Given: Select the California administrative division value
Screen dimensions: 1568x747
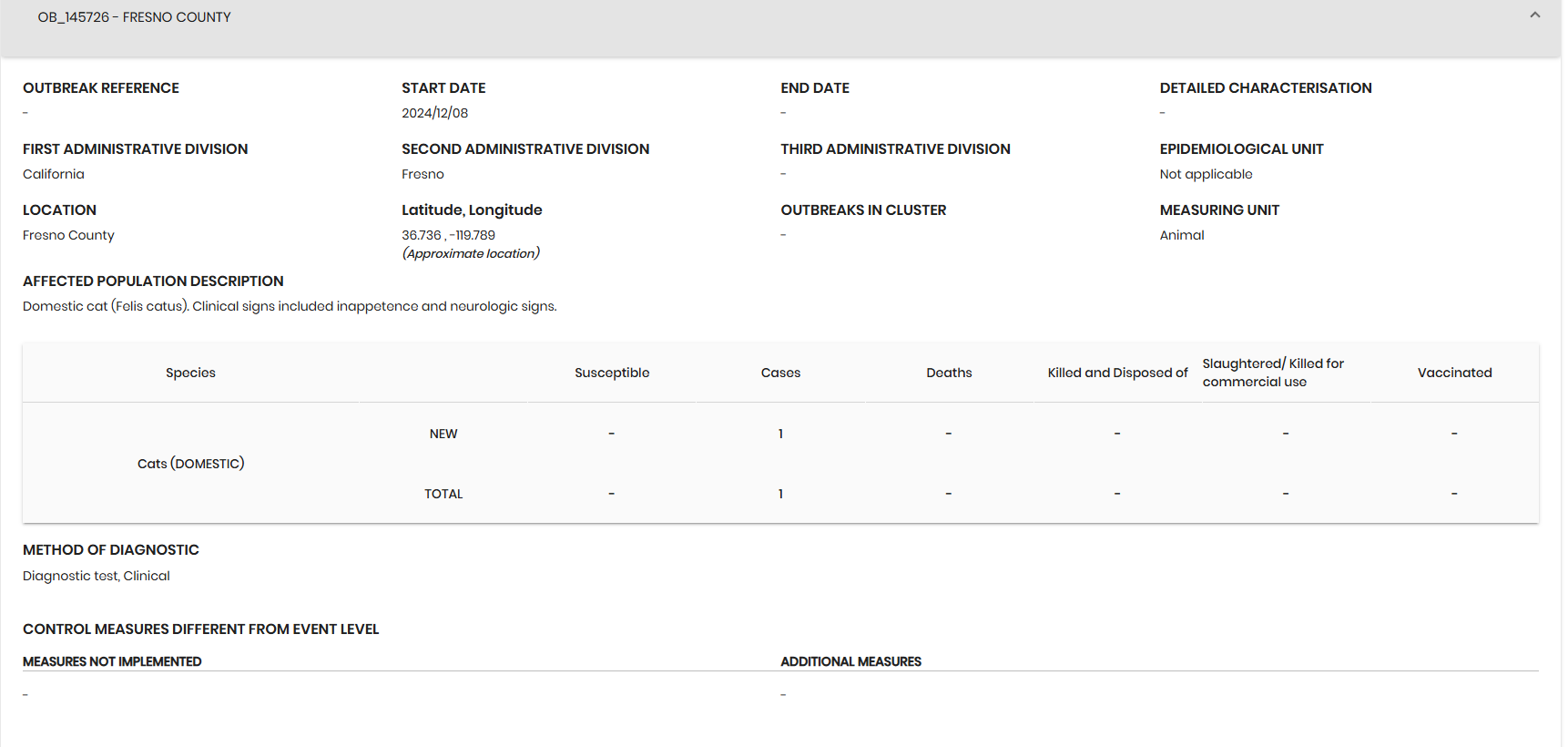Looking at the screenshot, I should [x=53, y=174].
